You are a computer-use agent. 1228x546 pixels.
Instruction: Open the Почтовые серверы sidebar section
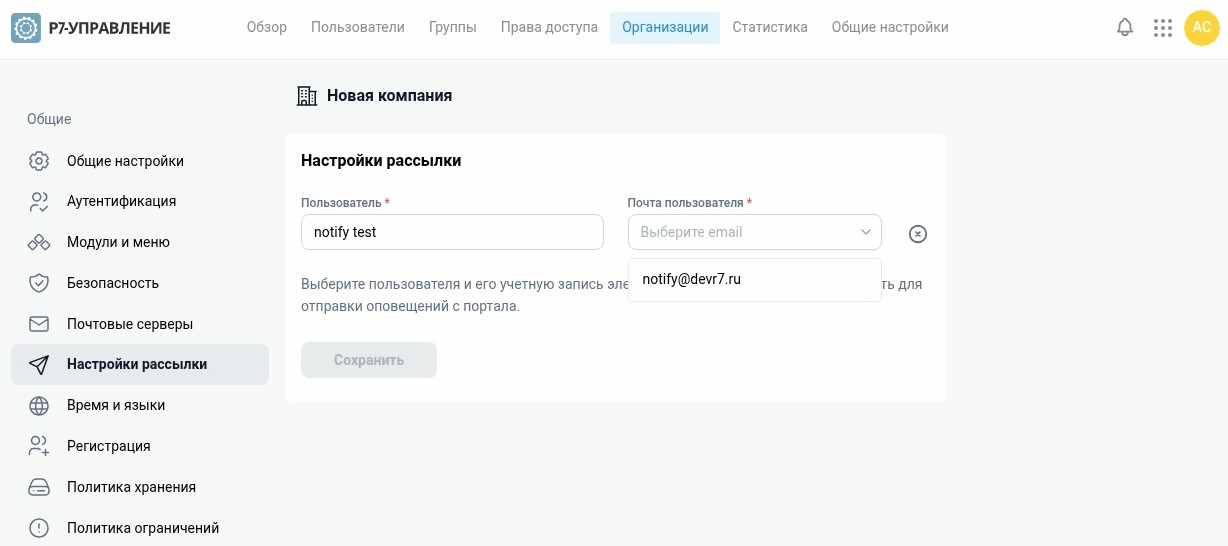(140, 324)
